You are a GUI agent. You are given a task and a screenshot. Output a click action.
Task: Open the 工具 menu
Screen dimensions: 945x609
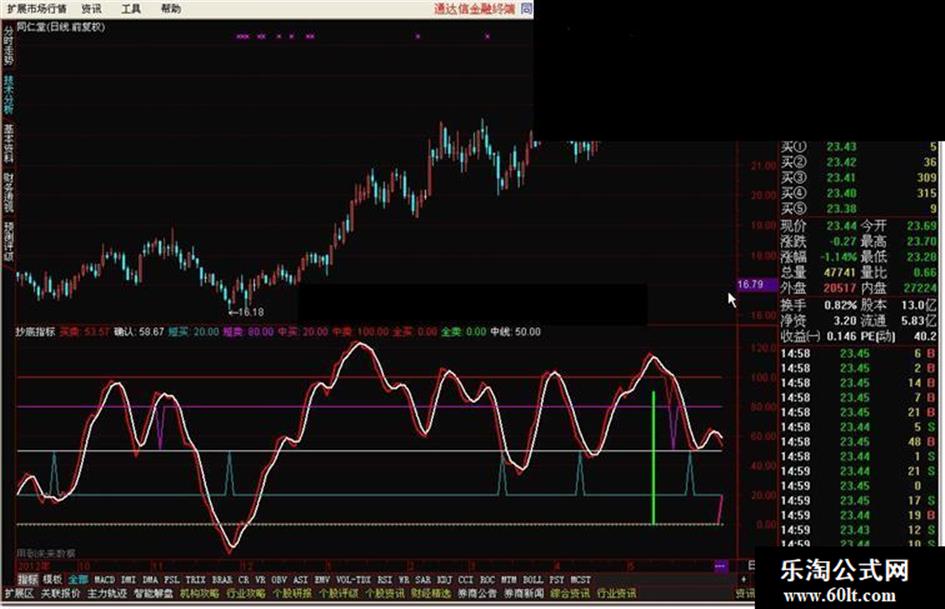[131, 8]
